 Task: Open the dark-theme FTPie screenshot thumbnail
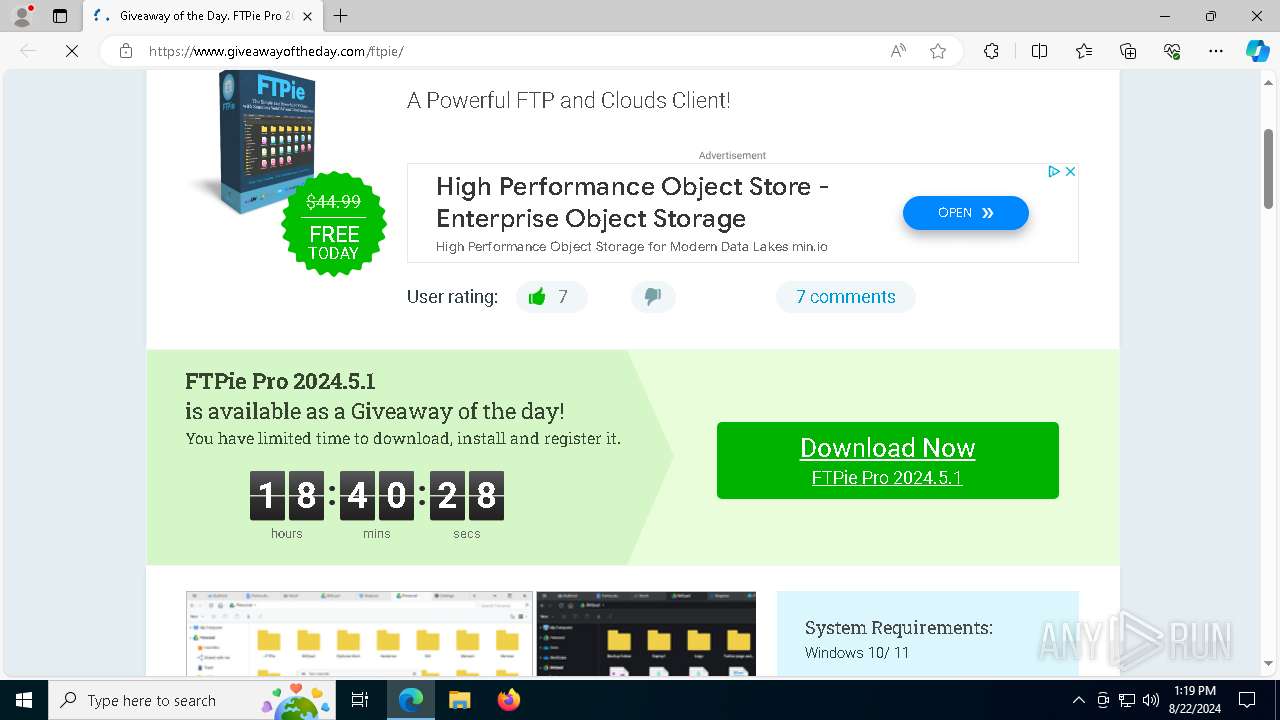pos(646,633)
